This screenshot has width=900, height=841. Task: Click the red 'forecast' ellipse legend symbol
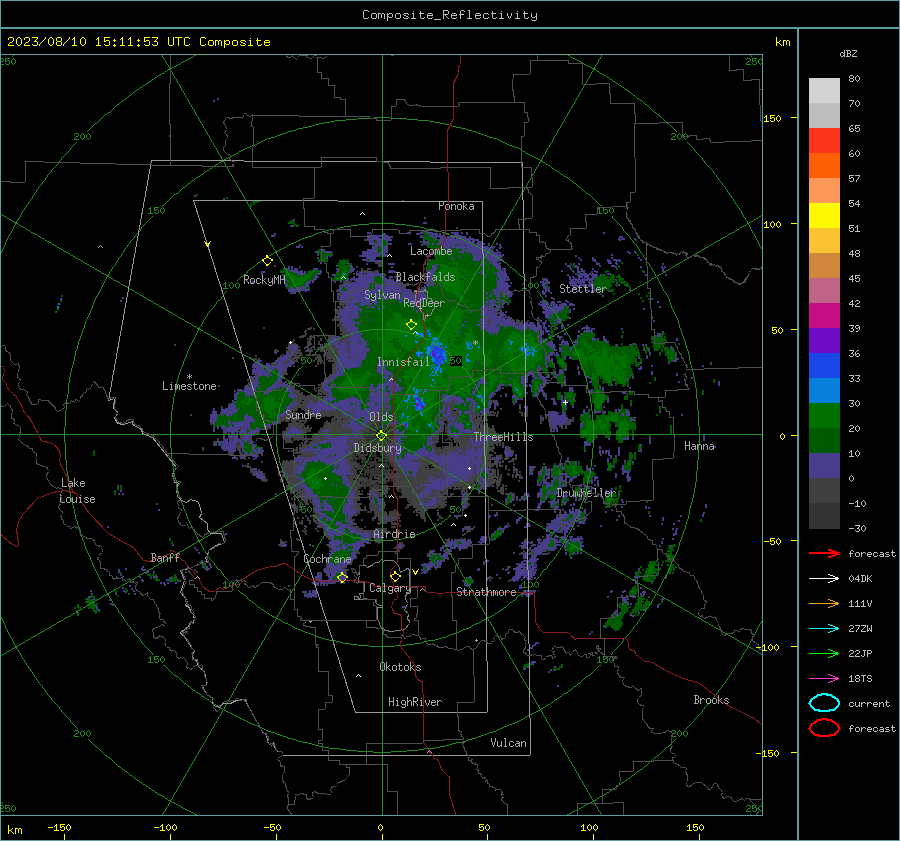(x=824, y=728)
